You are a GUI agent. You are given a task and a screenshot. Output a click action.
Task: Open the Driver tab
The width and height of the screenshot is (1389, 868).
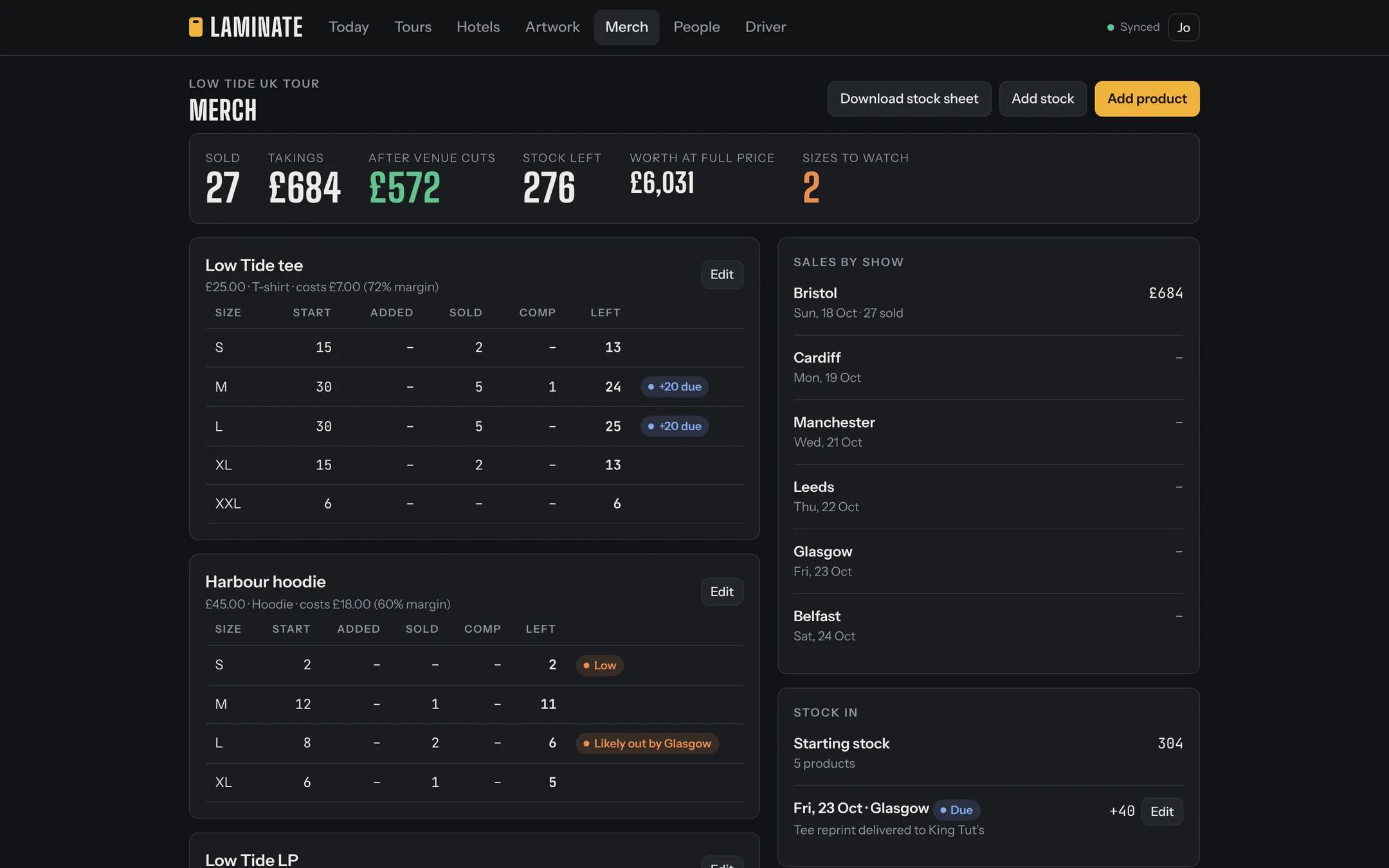click(x=765, y=27)
